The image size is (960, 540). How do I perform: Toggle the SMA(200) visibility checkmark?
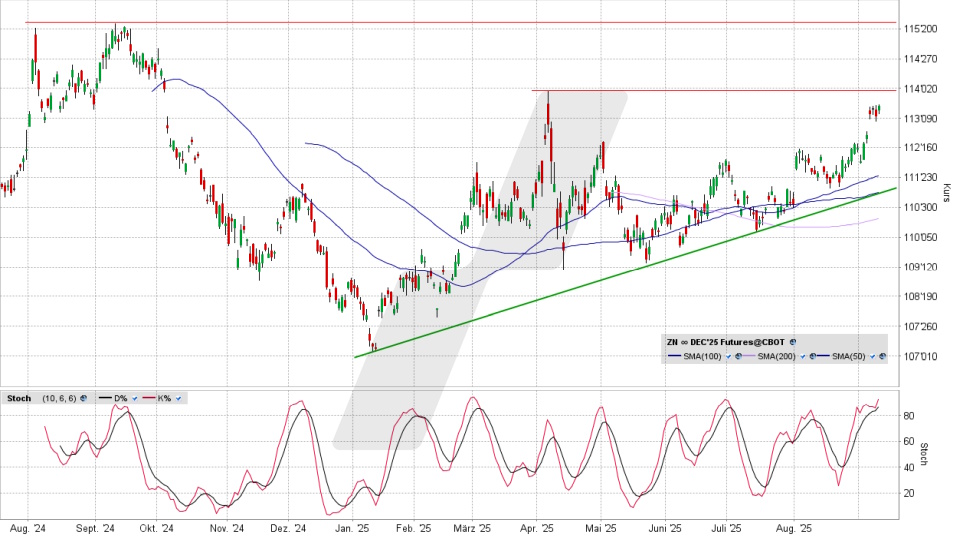(803, 356)
